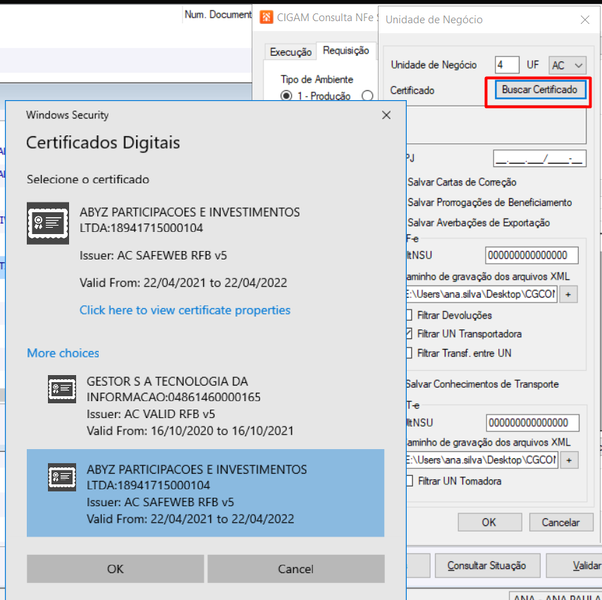This screenshot has width=602, height=600.
Task: Click plus button beside NF-e XML path
Action: tap(568, 294)
